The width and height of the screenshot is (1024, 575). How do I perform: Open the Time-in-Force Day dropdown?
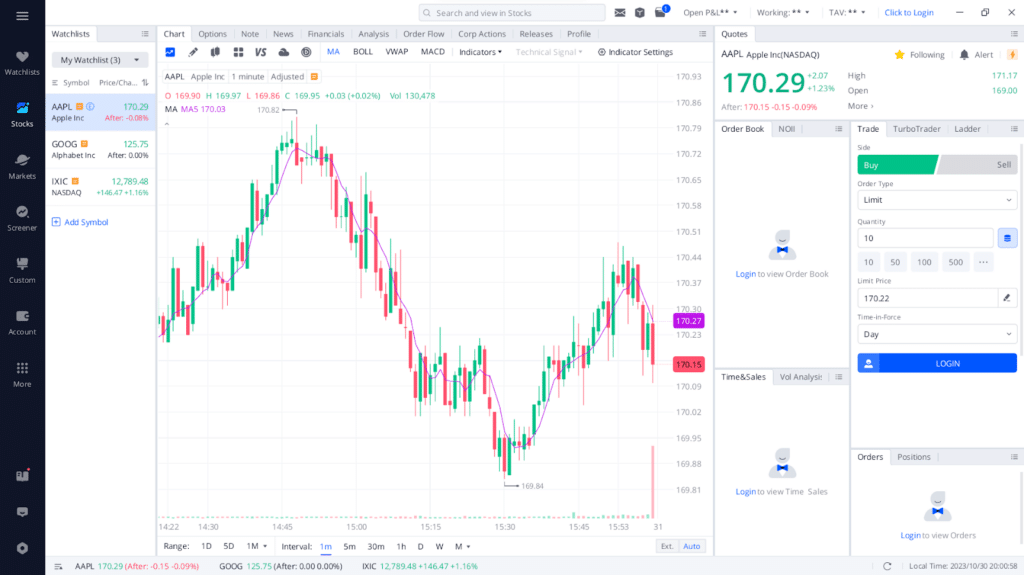click(936, 334)
